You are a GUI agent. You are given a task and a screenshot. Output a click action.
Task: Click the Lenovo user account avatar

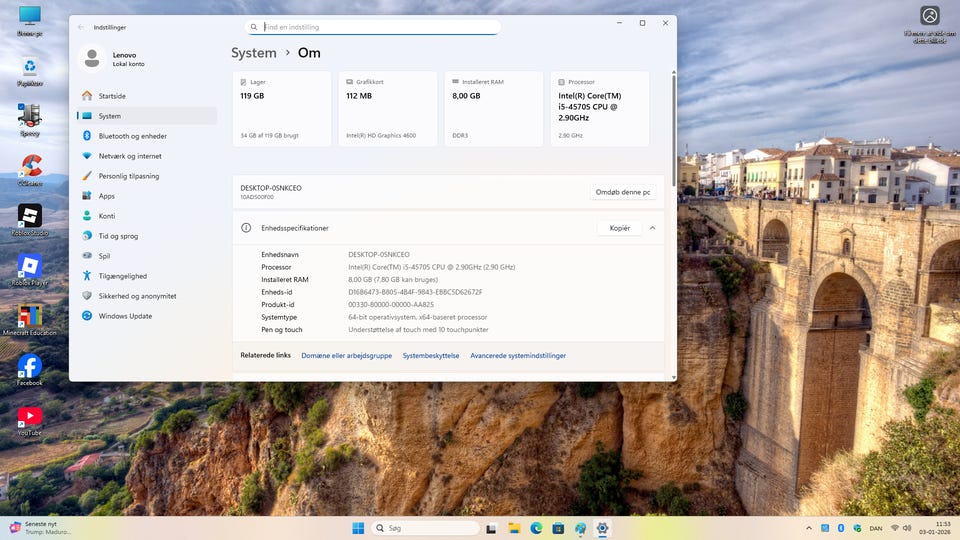pyautogui.click(x=92, y=58)
